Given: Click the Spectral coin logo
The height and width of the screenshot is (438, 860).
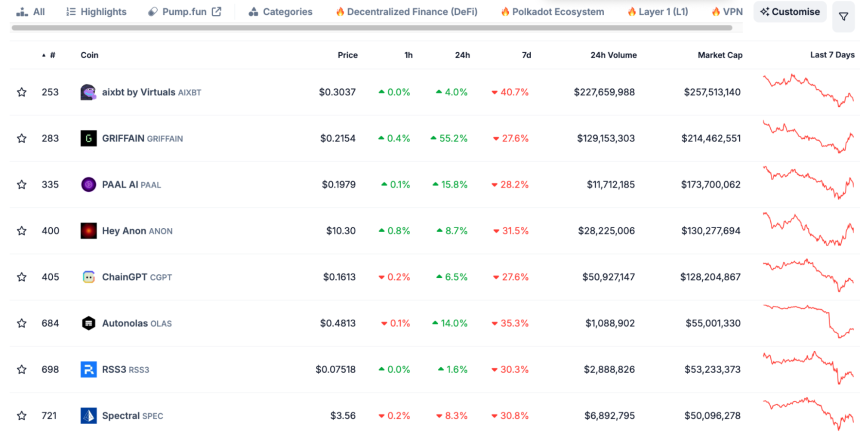Looking at the screenshot, I should (x=88, y=416).
